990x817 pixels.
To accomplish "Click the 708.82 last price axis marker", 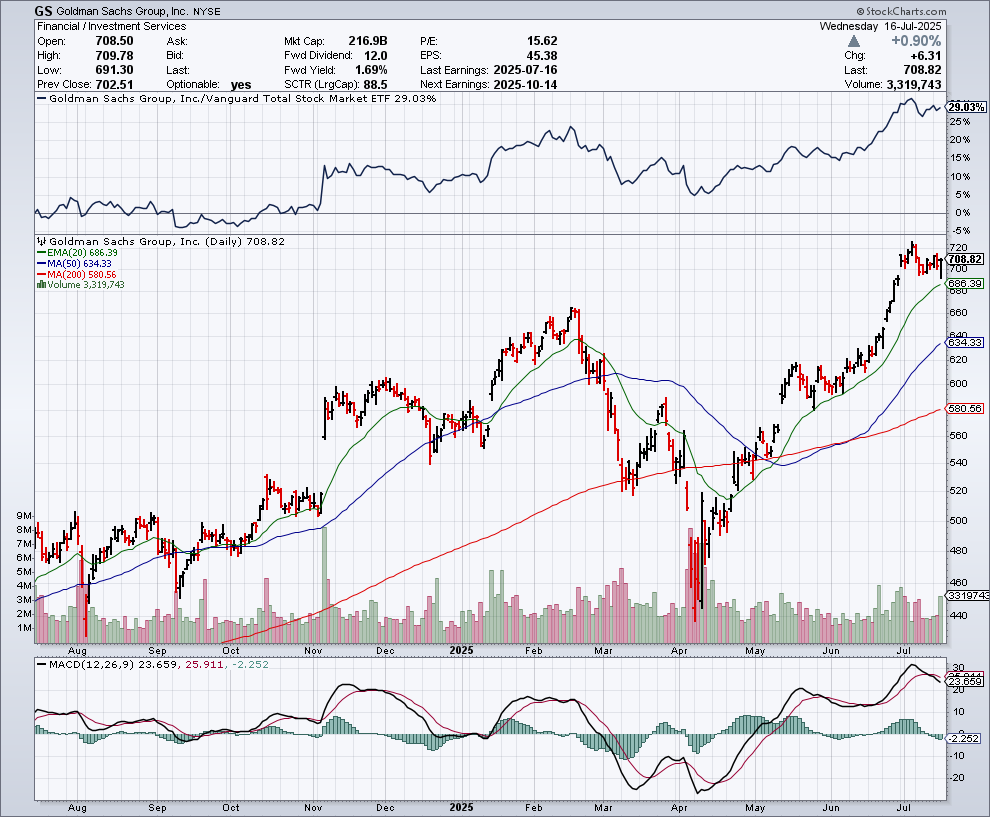I will click(965, 259).
